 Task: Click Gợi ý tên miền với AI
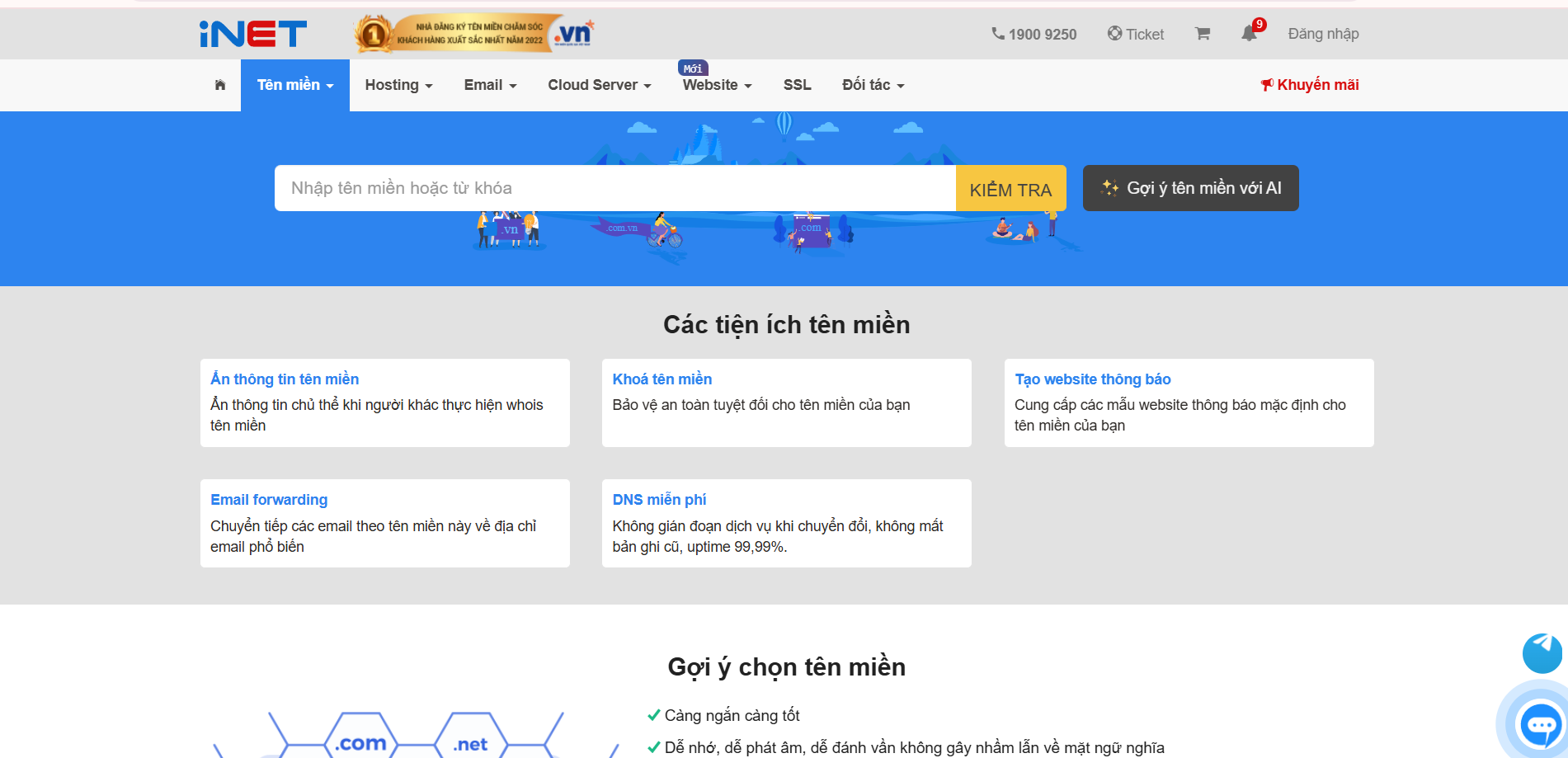[1190, 188]
